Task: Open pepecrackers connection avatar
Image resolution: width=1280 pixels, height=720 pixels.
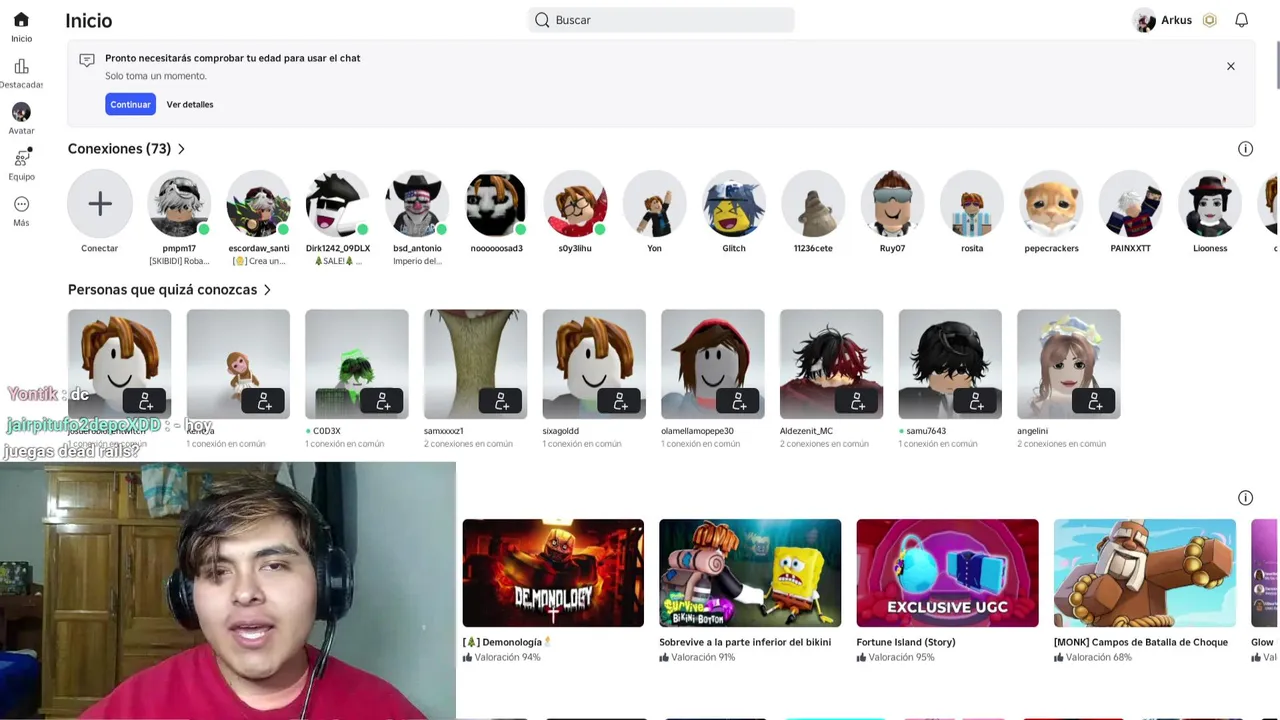Action: coord(1051,204)
